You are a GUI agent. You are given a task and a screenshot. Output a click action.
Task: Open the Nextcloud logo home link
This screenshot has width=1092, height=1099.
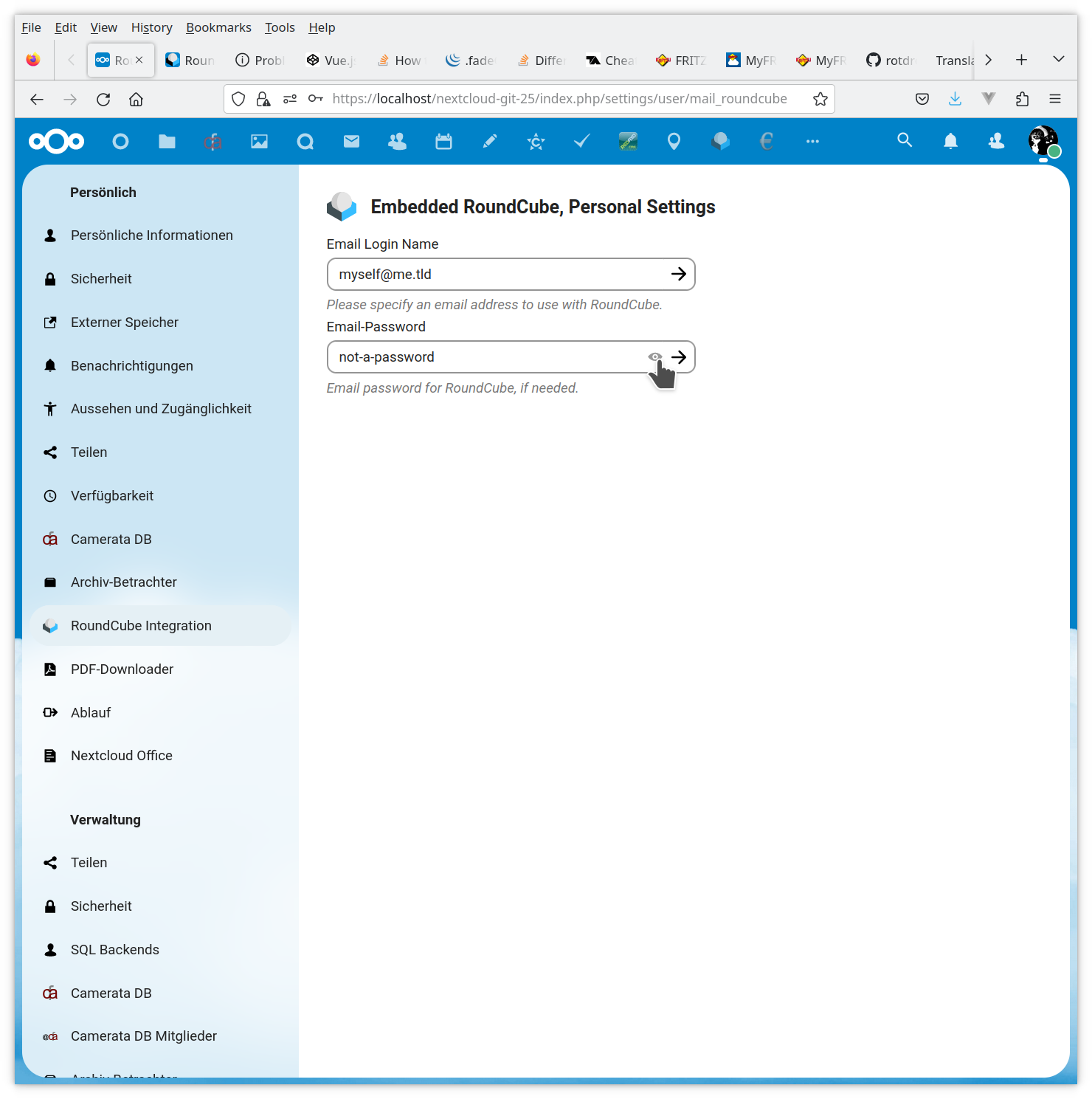[57, 141]
